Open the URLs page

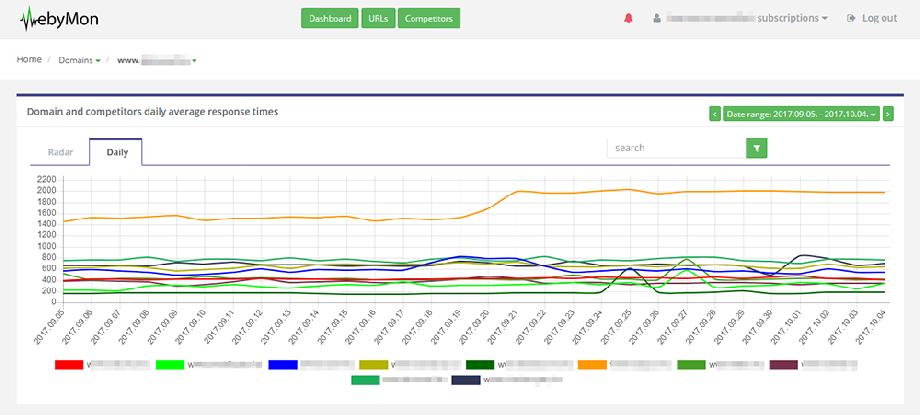click(x=378, y=18)
